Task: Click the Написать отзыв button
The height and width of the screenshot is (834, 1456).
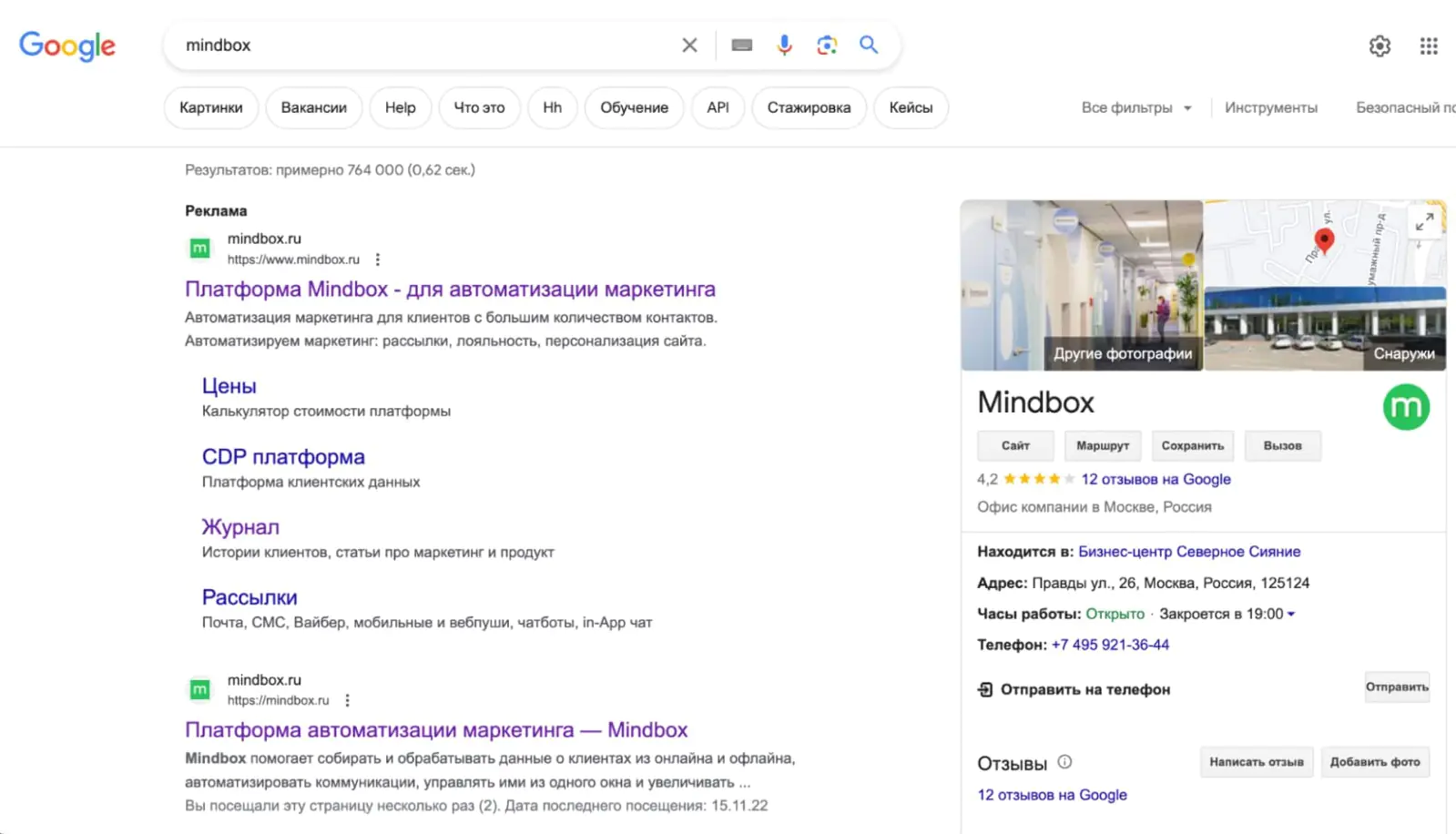Action: pos(1257,762)
